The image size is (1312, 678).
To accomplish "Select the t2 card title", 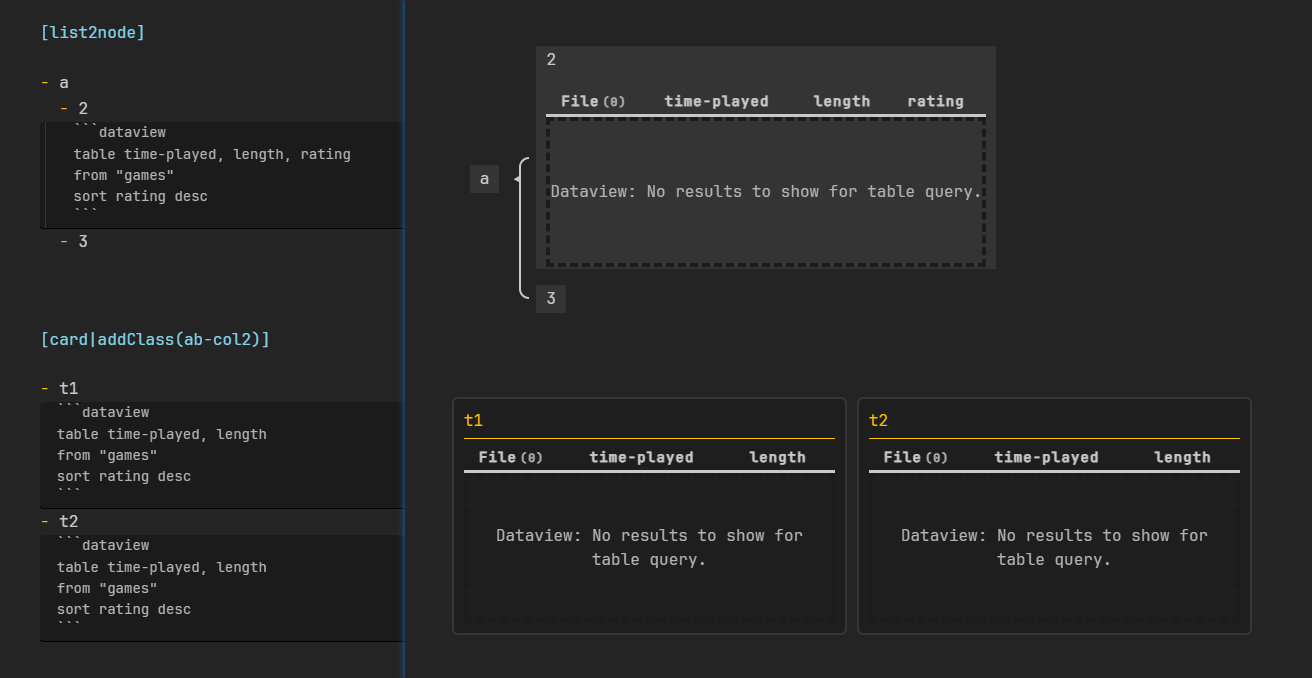I will click(878, 420).
